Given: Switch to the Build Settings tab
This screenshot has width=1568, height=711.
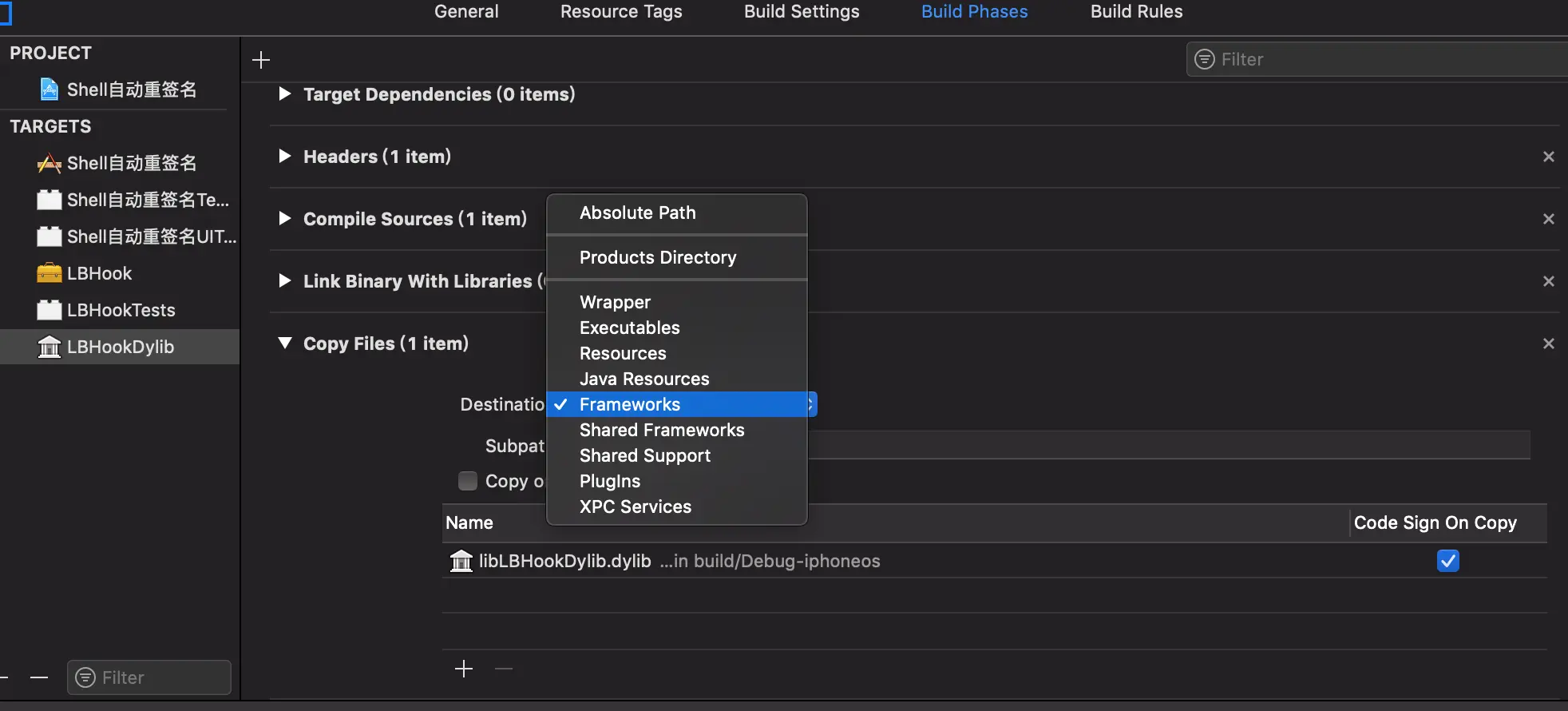Looking at the screenshot, I should (802, 12).
